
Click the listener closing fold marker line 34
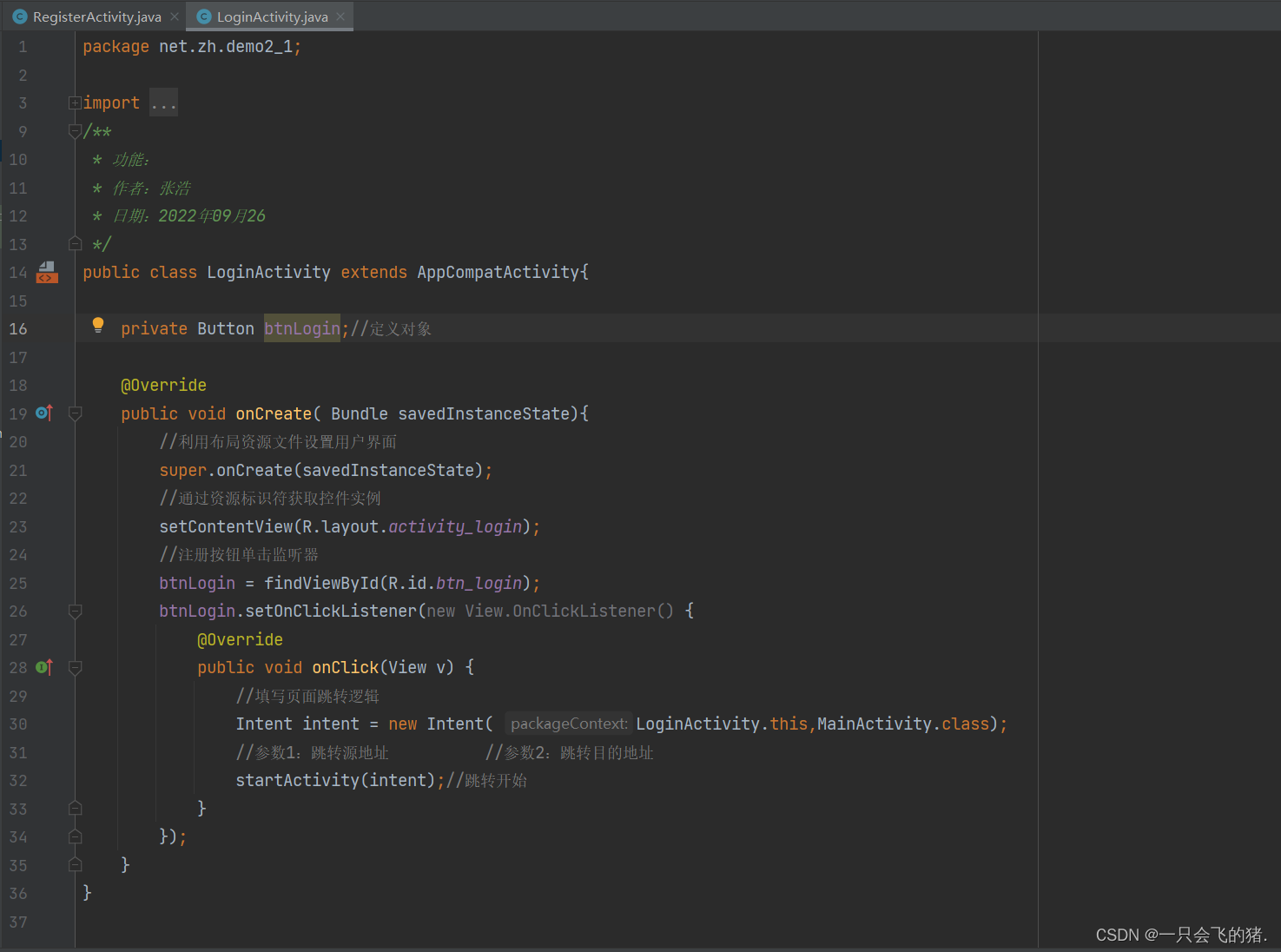click(x=75, y=837)
